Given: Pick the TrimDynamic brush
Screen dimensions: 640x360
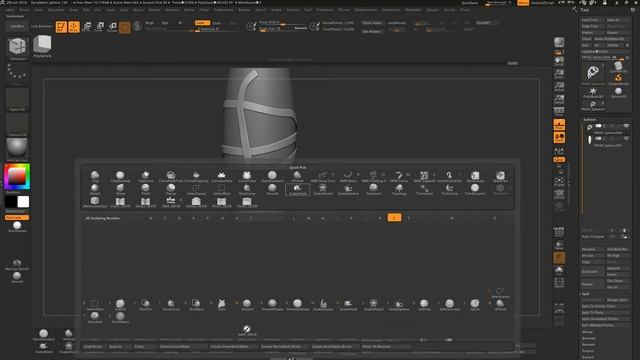Looking at the screenshot, I should tap(475, 189).
